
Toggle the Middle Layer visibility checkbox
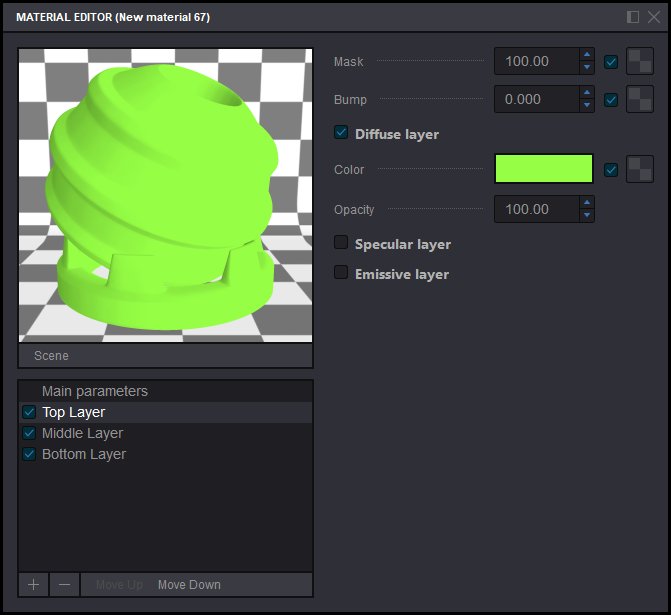tap(29, 433)
